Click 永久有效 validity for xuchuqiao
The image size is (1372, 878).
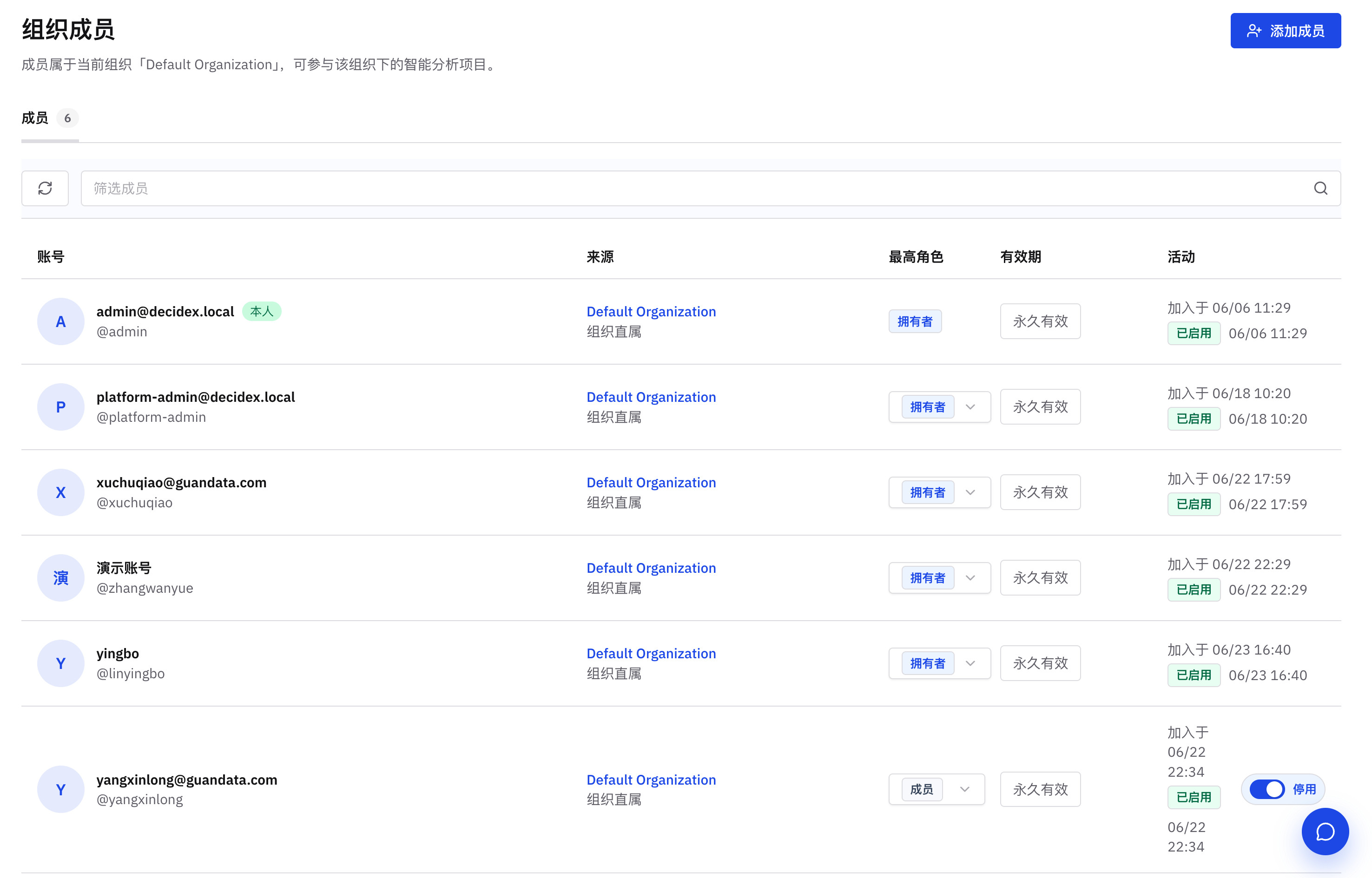pyautogui.click(x=1040, y=492)
